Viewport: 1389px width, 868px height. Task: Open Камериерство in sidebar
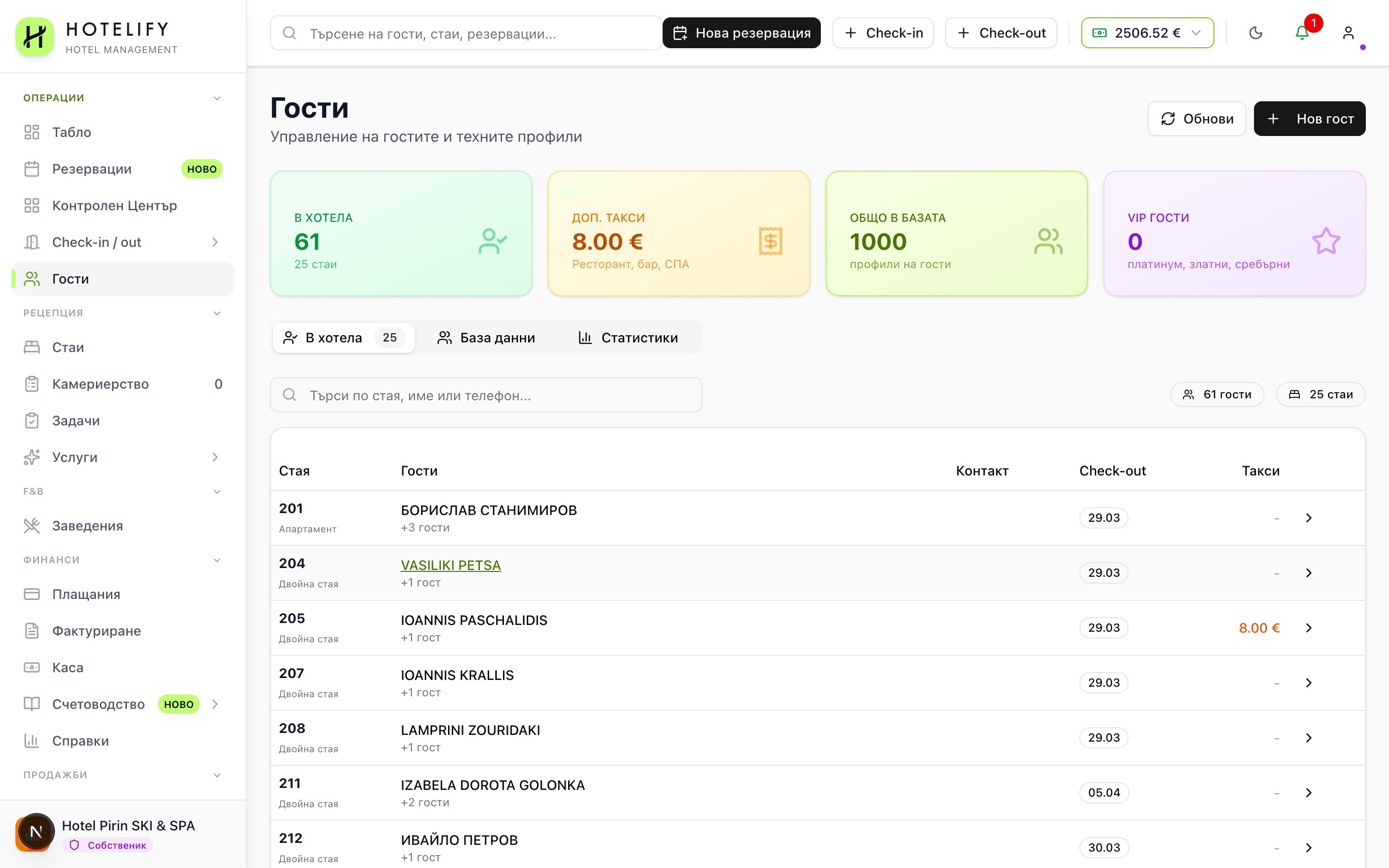pyautogui.click(x=100, y=384)
